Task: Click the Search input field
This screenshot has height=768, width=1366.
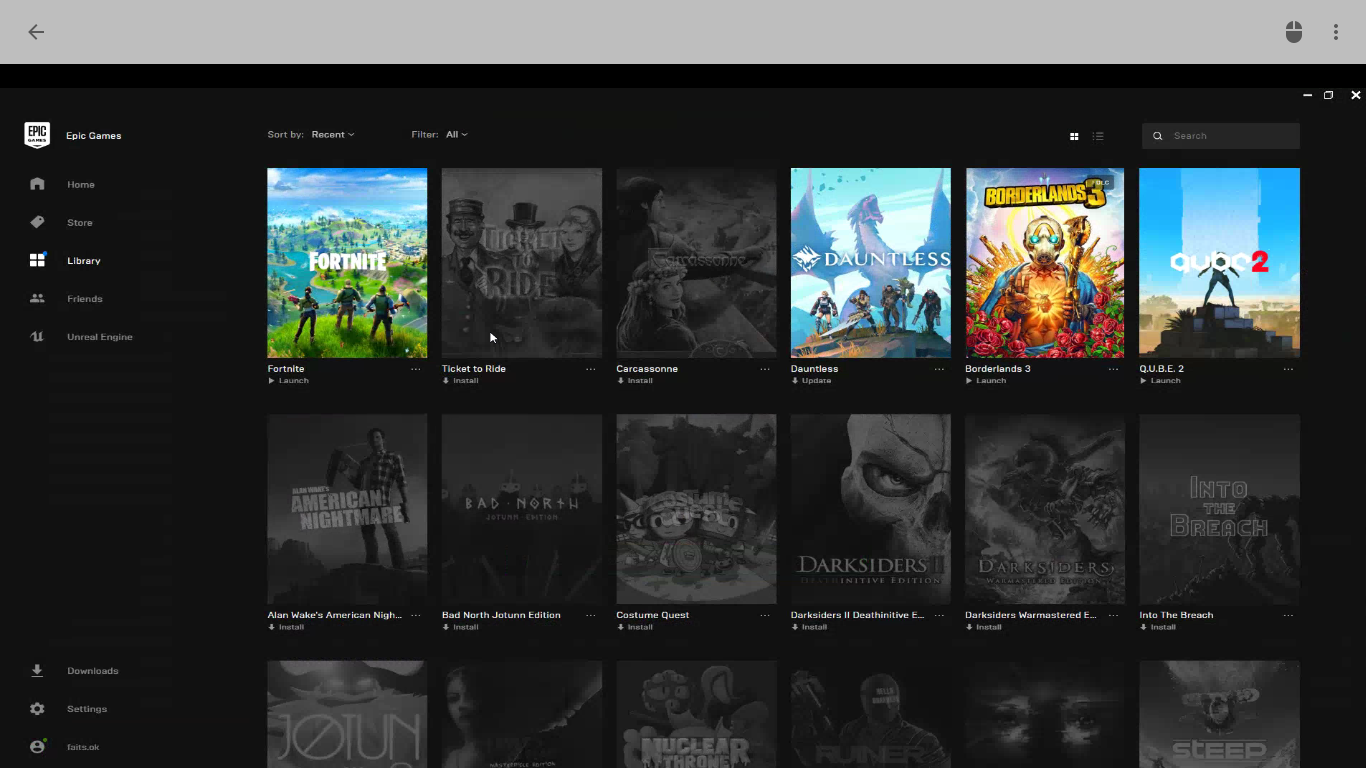Action: [x=1221, y=136]
